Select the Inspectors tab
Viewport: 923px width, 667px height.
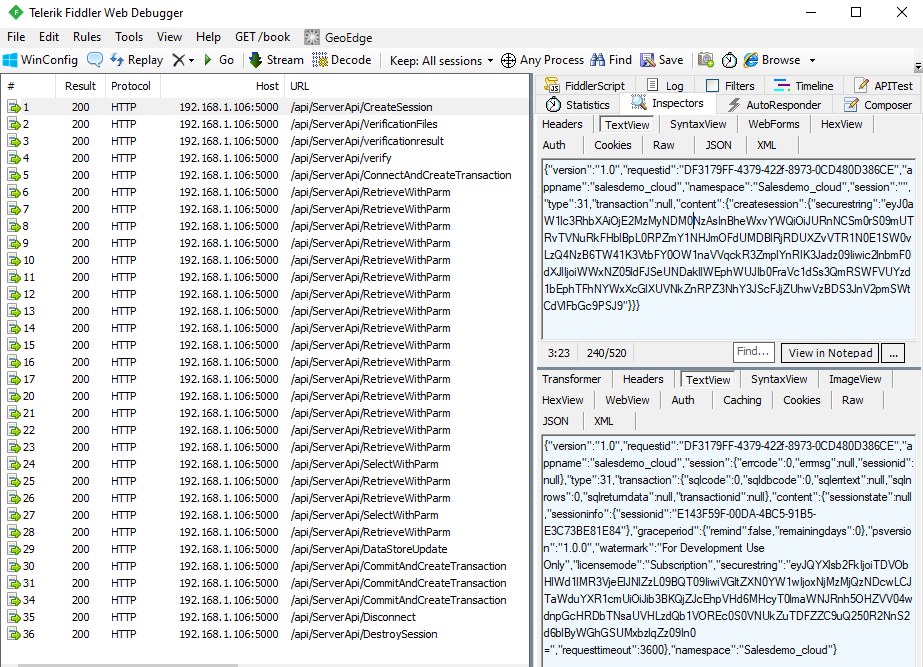click(667, 103)
